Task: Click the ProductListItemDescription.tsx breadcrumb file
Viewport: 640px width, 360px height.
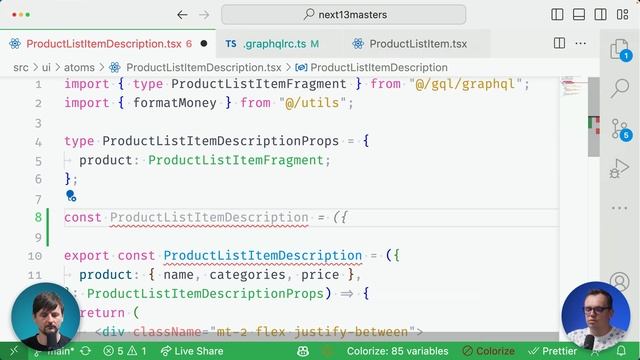Action: [x=204, y=67]
